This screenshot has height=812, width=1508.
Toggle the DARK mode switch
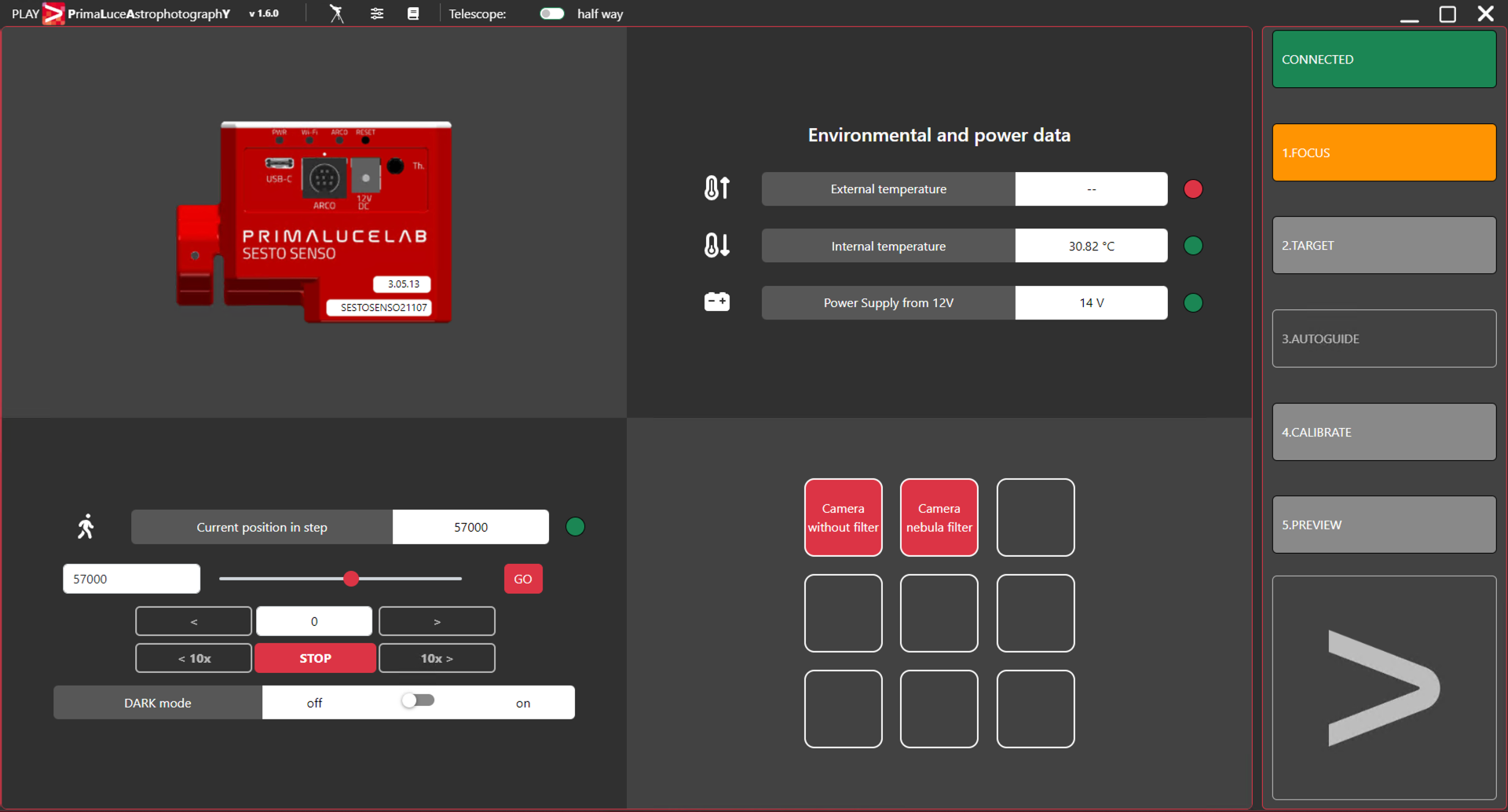(x=418, y=700)
